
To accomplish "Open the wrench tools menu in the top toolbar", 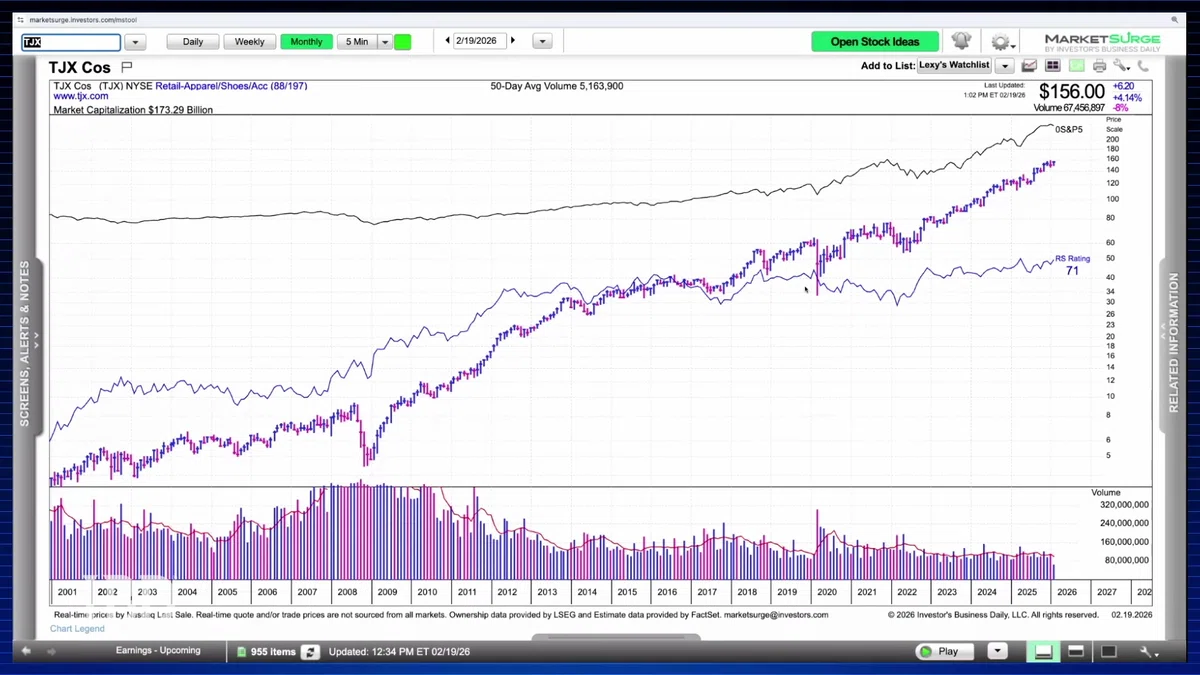I will pos(1121,66).
